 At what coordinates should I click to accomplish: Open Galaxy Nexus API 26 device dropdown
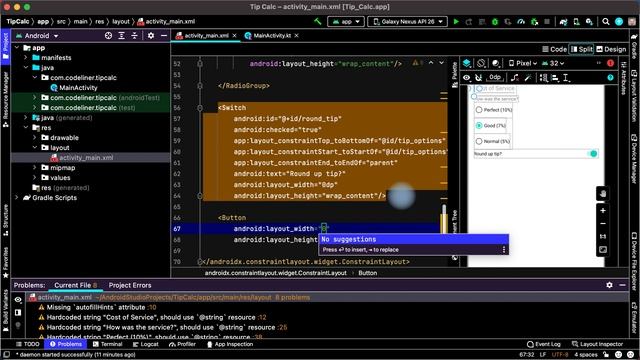[407, 22]
